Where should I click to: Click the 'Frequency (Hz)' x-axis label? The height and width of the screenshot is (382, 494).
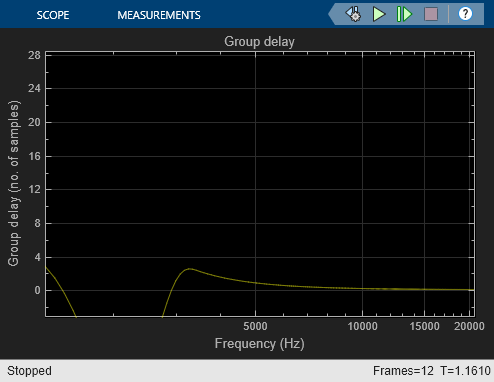259,343
